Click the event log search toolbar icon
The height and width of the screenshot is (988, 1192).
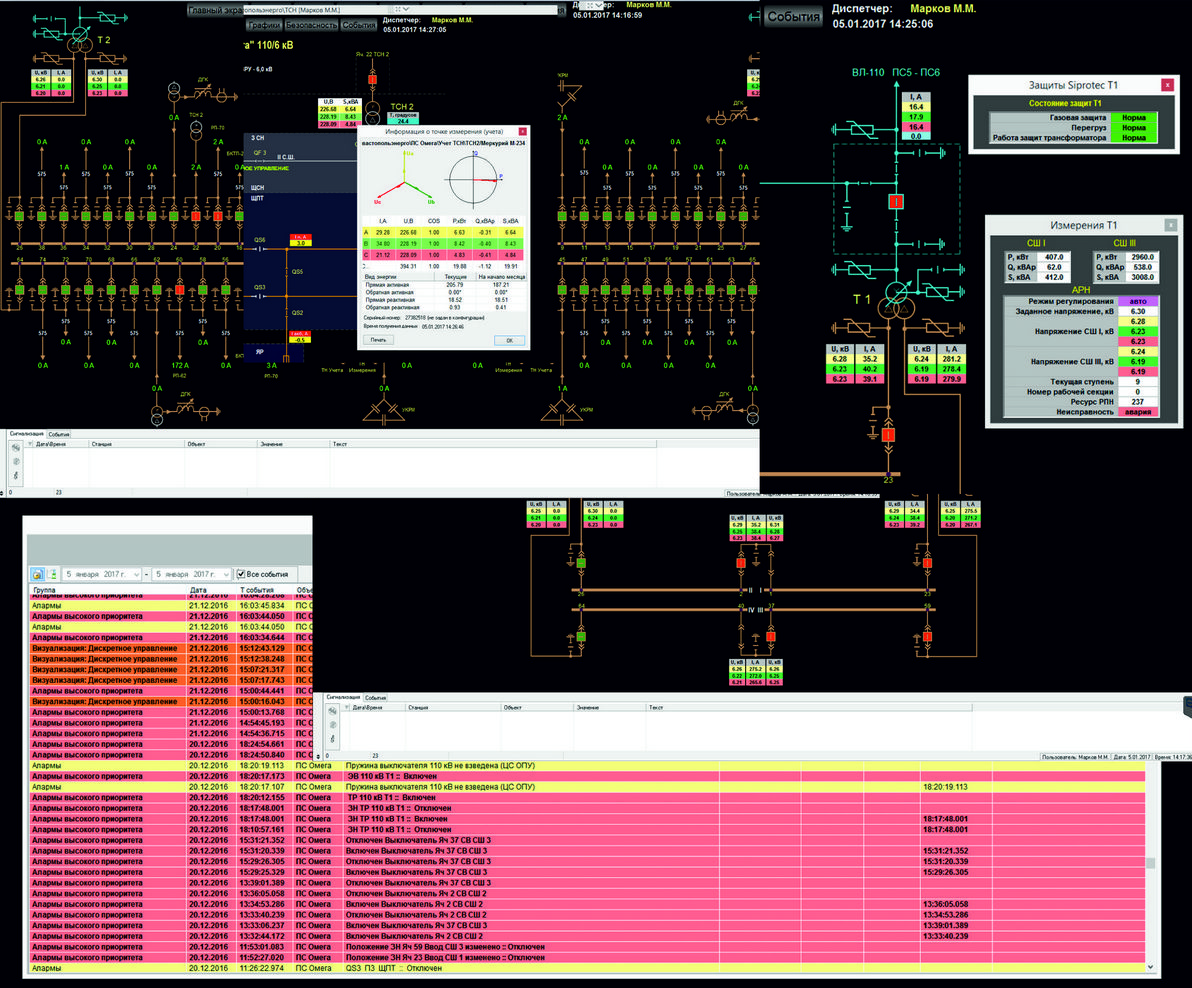coord(37,574)
